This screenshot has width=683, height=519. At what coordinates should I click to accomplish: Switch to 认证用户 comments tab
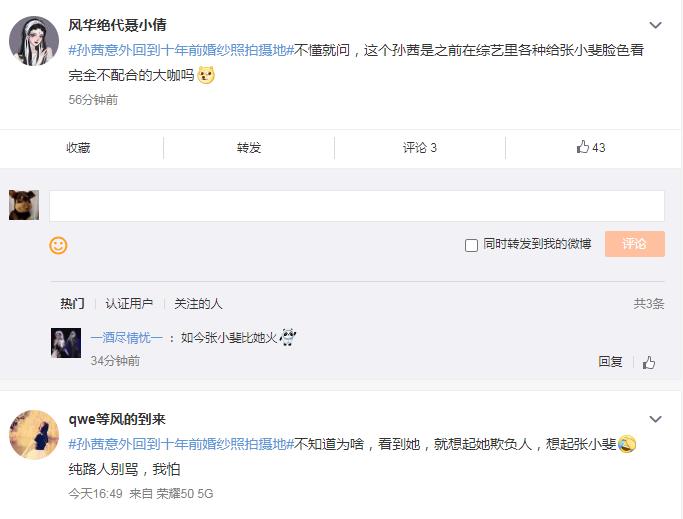pyautogui.click(x=129, y=303)
